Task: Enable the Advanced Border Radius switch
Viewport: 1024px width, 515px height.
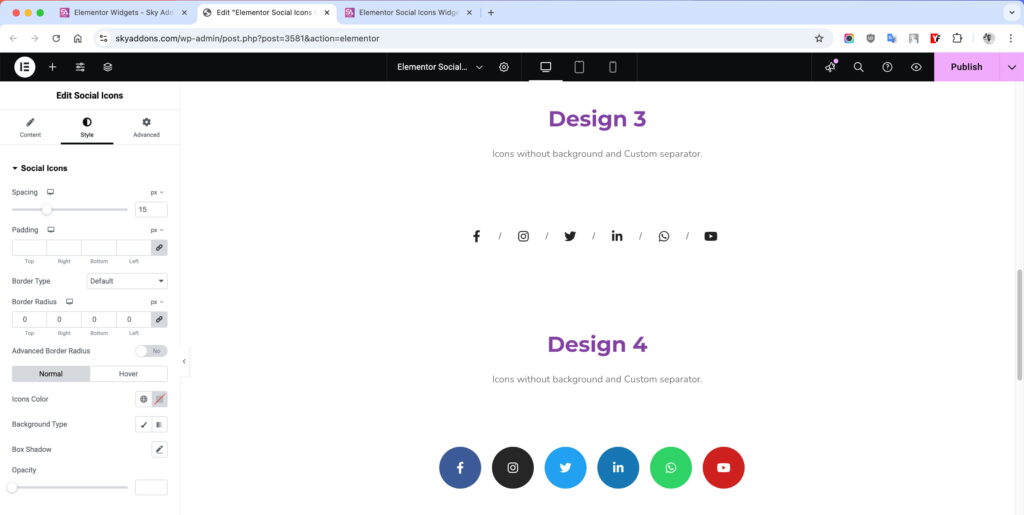Action: pyautogui.click(x=151, y=351)
